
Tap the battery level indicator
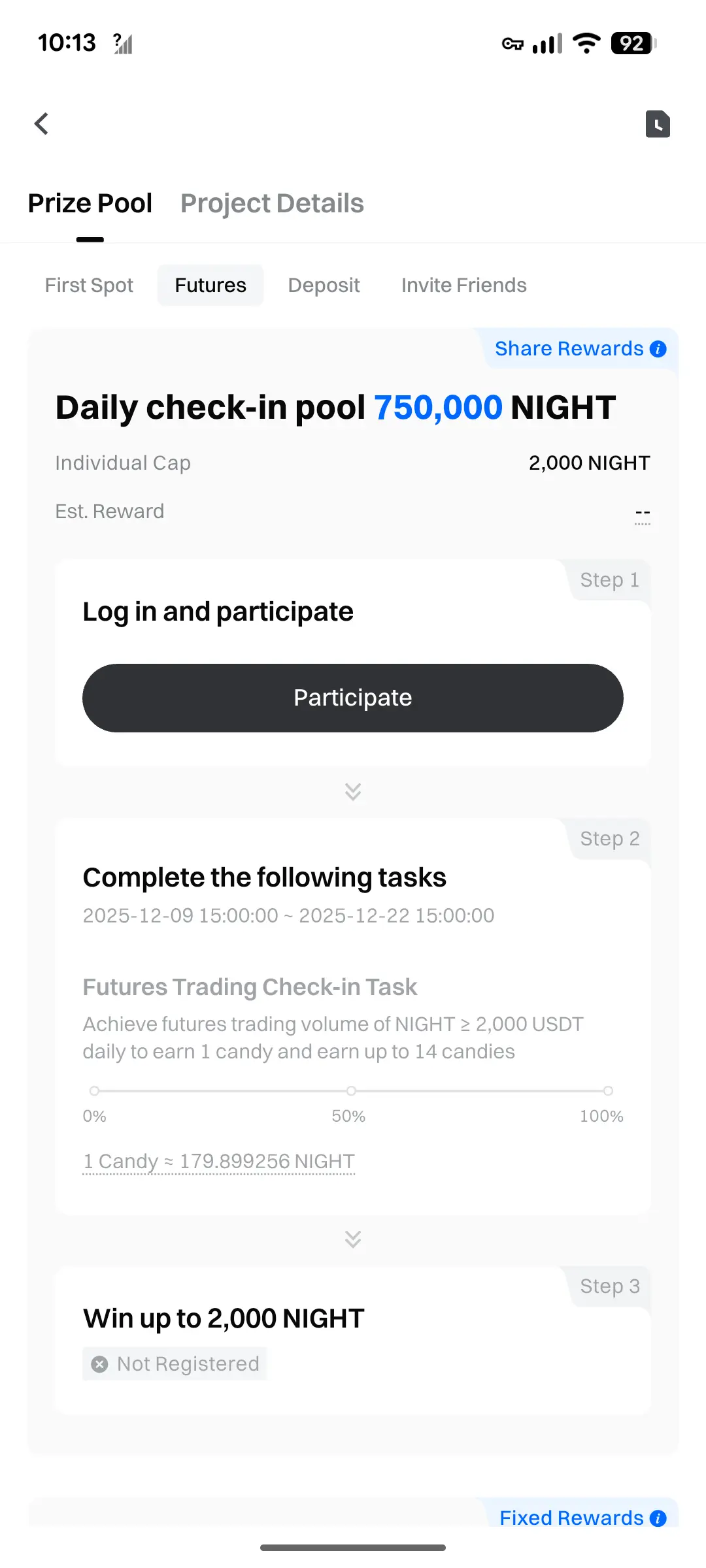(x=633, y=43)
